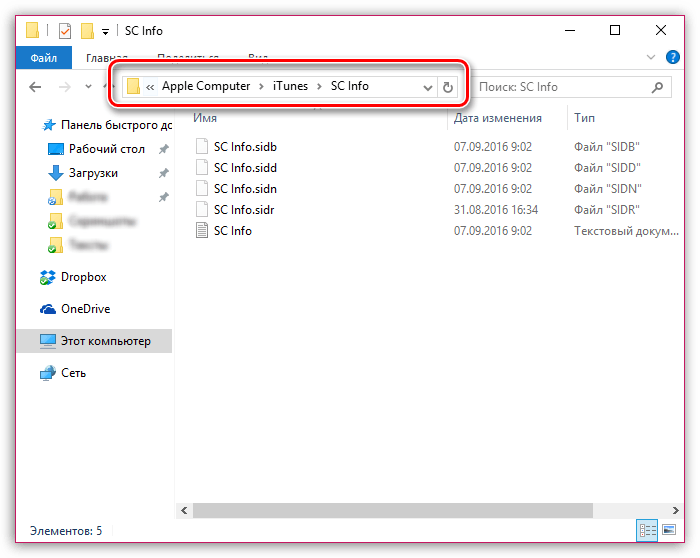Image resolution: width=700 pixels, height=558 pixels.
Task: Switch to details view icon in status bar
Action: 647,530
